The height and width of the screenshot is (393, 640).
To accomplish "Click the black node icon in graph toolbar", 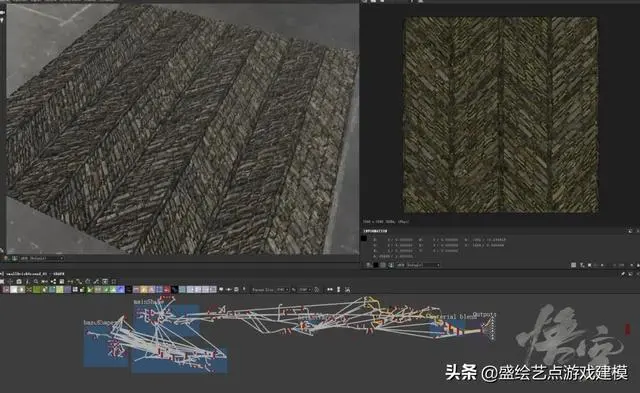I will pos(129,290).
